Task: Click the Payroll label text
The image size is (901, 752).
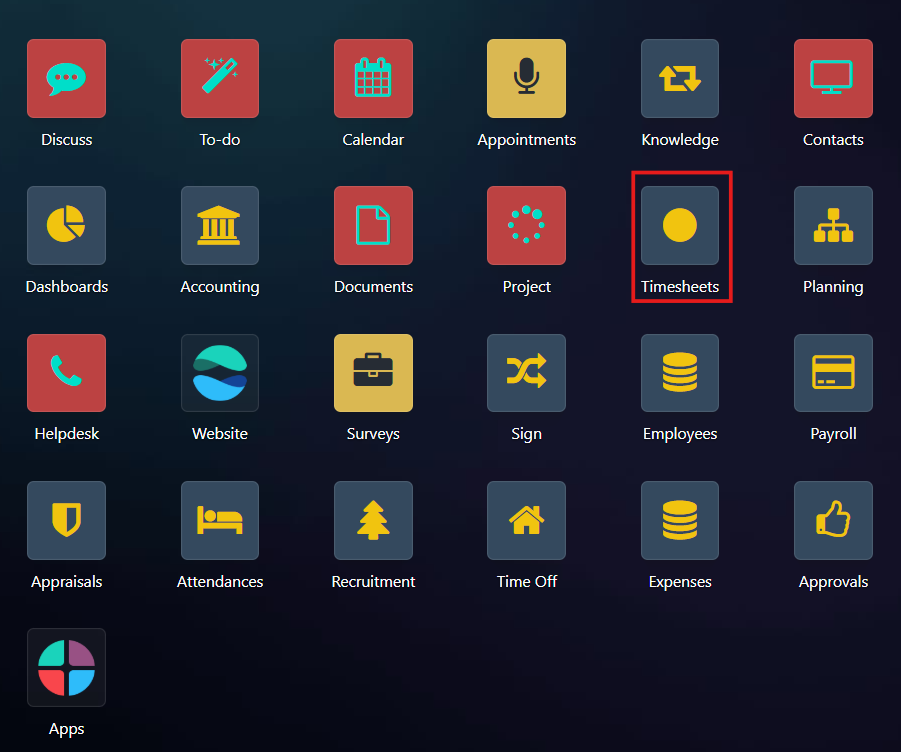Action: tap(833, 434)
